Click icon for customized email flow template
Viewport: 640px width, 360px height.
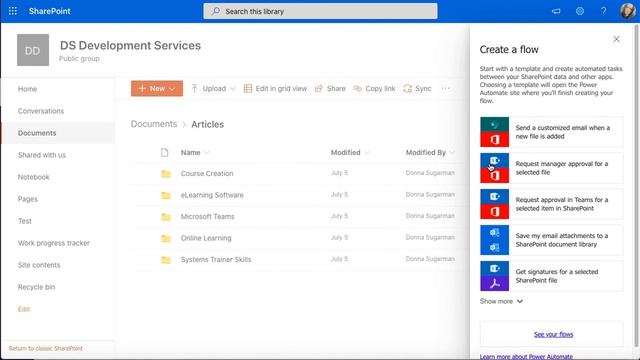point(494,132)
